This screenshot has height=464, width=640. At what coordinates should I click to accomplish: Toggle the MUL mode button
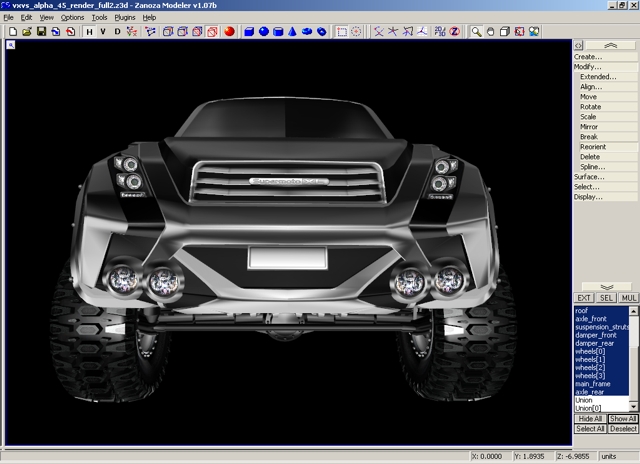pyautogui.click(x=628, y=298)
